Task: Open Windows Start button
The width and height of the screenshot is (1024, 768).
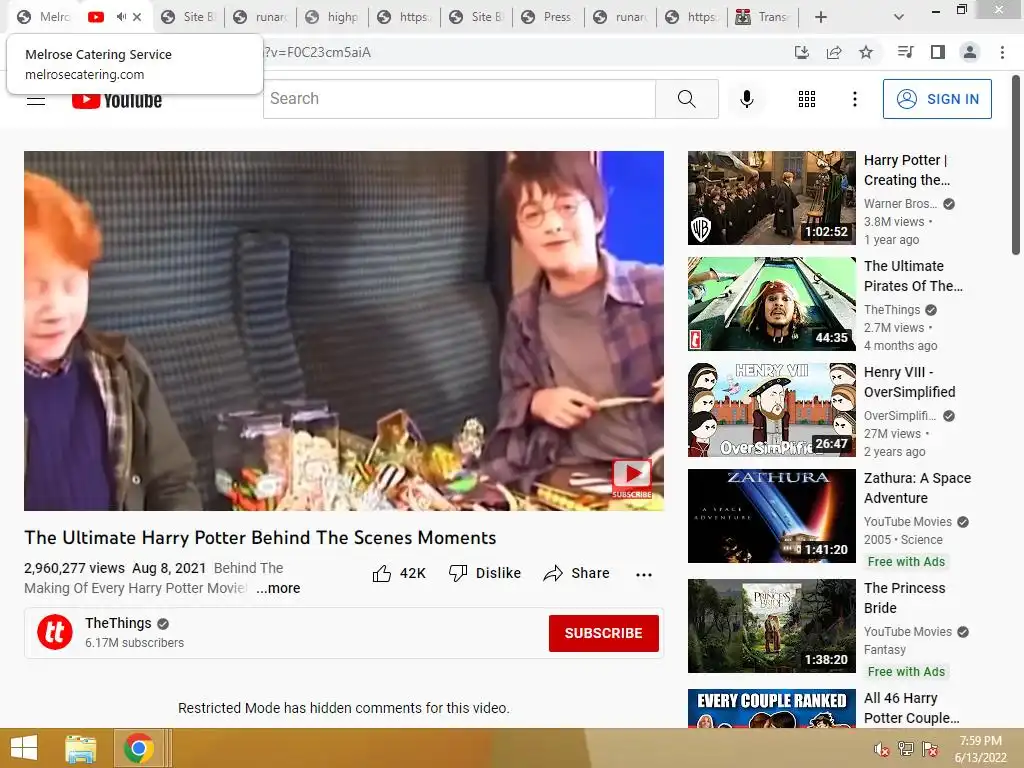Action: [24, 748]
